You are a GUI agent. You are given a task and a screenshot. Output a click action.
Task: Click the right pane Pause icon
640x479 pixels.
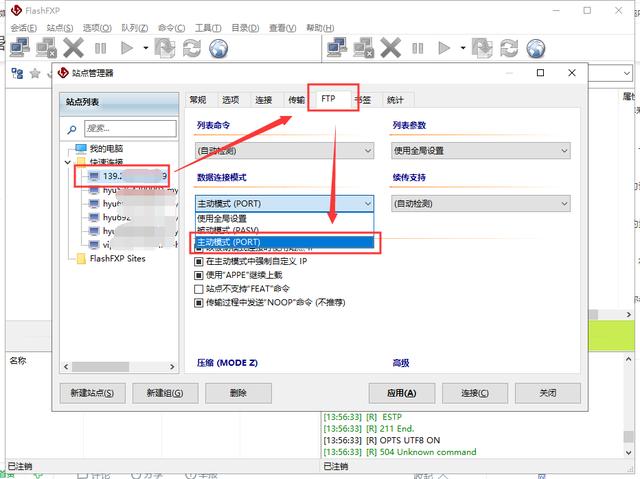418,48
